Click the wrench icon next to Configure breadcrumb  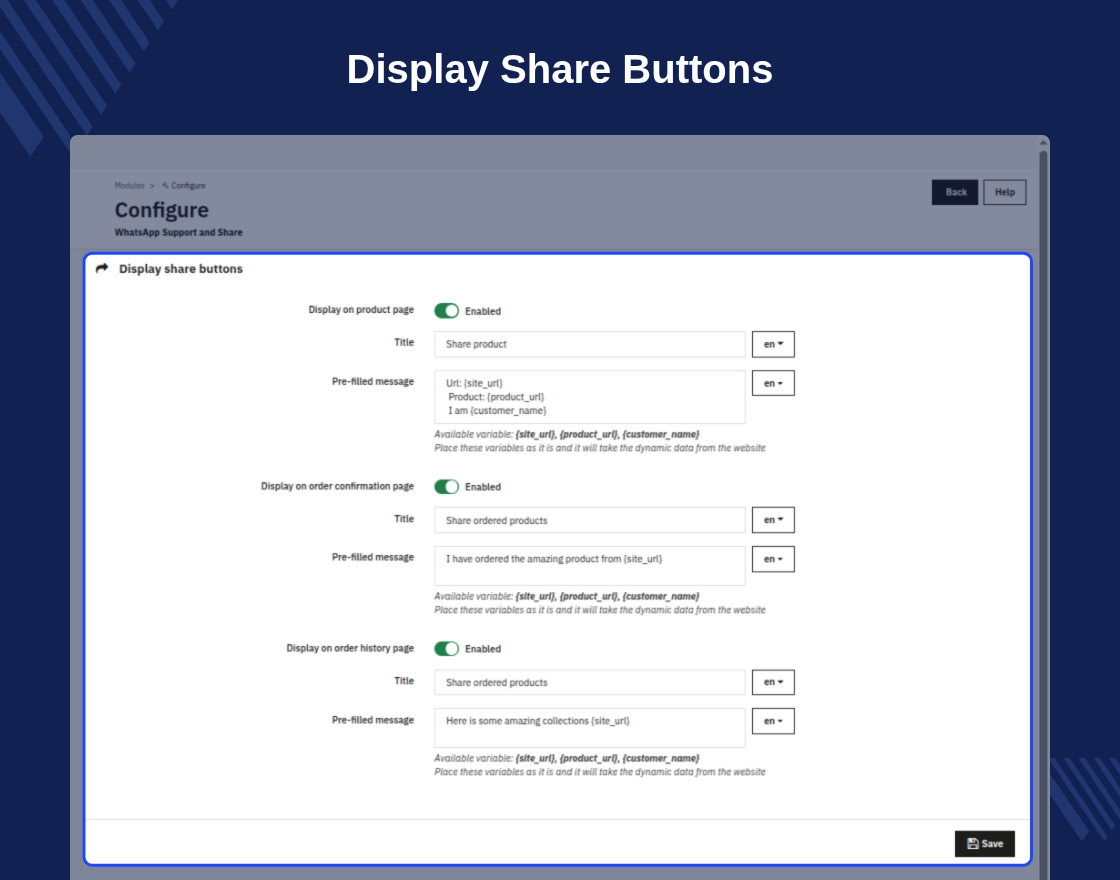(x=165, y=186)
